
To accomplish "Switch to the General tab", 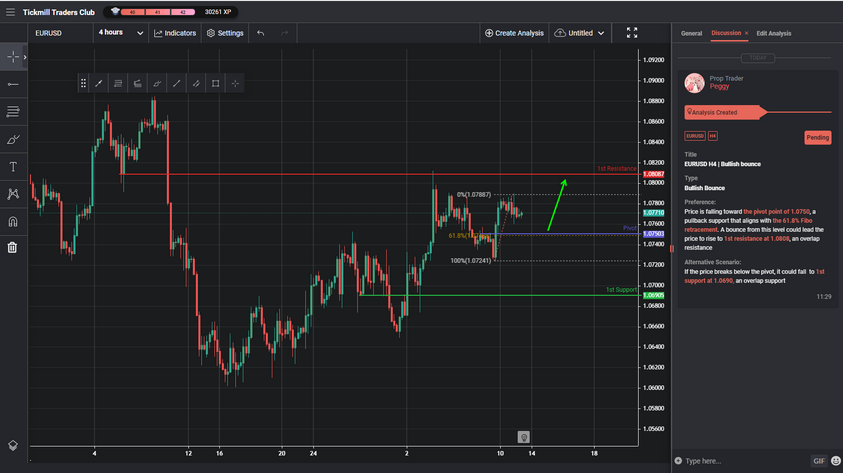I will pyautogui.click(x=691, y=33).
